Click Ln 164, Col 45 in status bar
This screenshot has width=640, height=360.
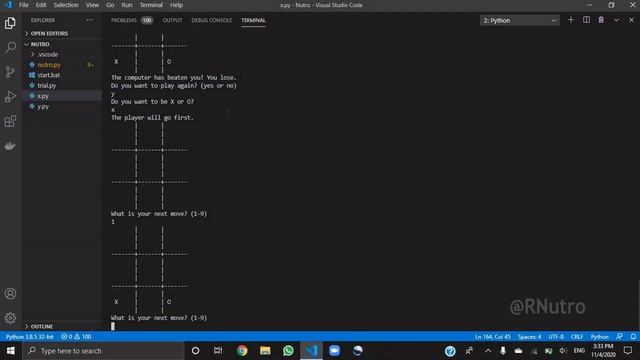click(x=492, y=337)
